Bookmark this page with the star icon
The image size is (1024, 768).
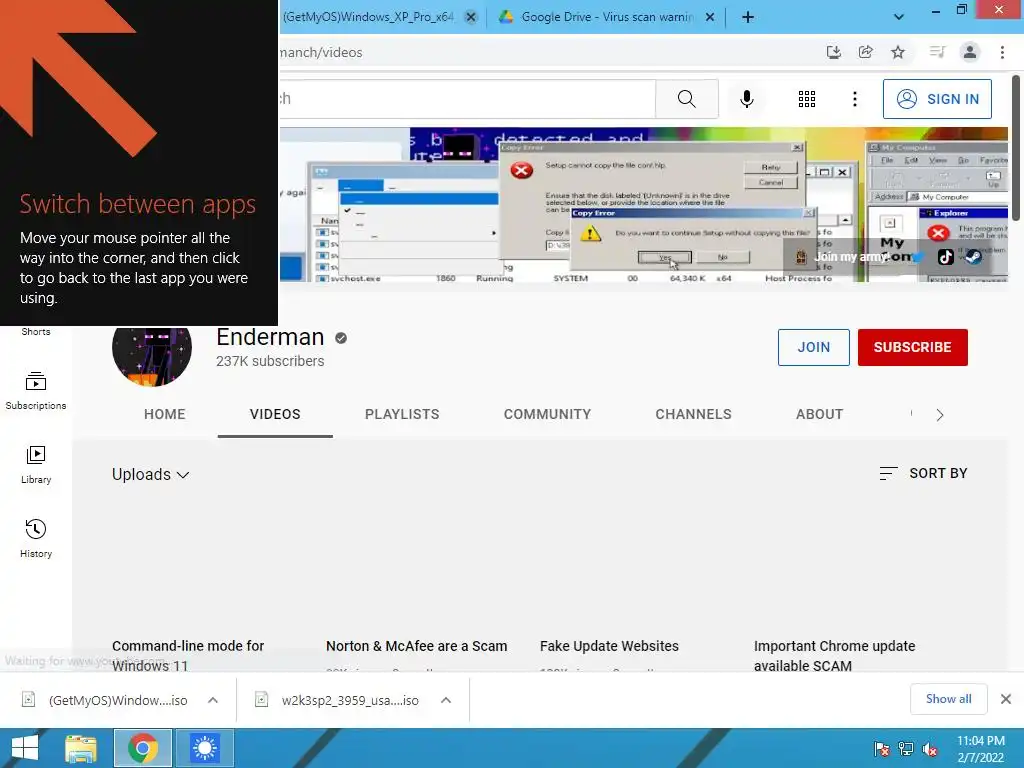pyautogui.click(x=898, y=52)
